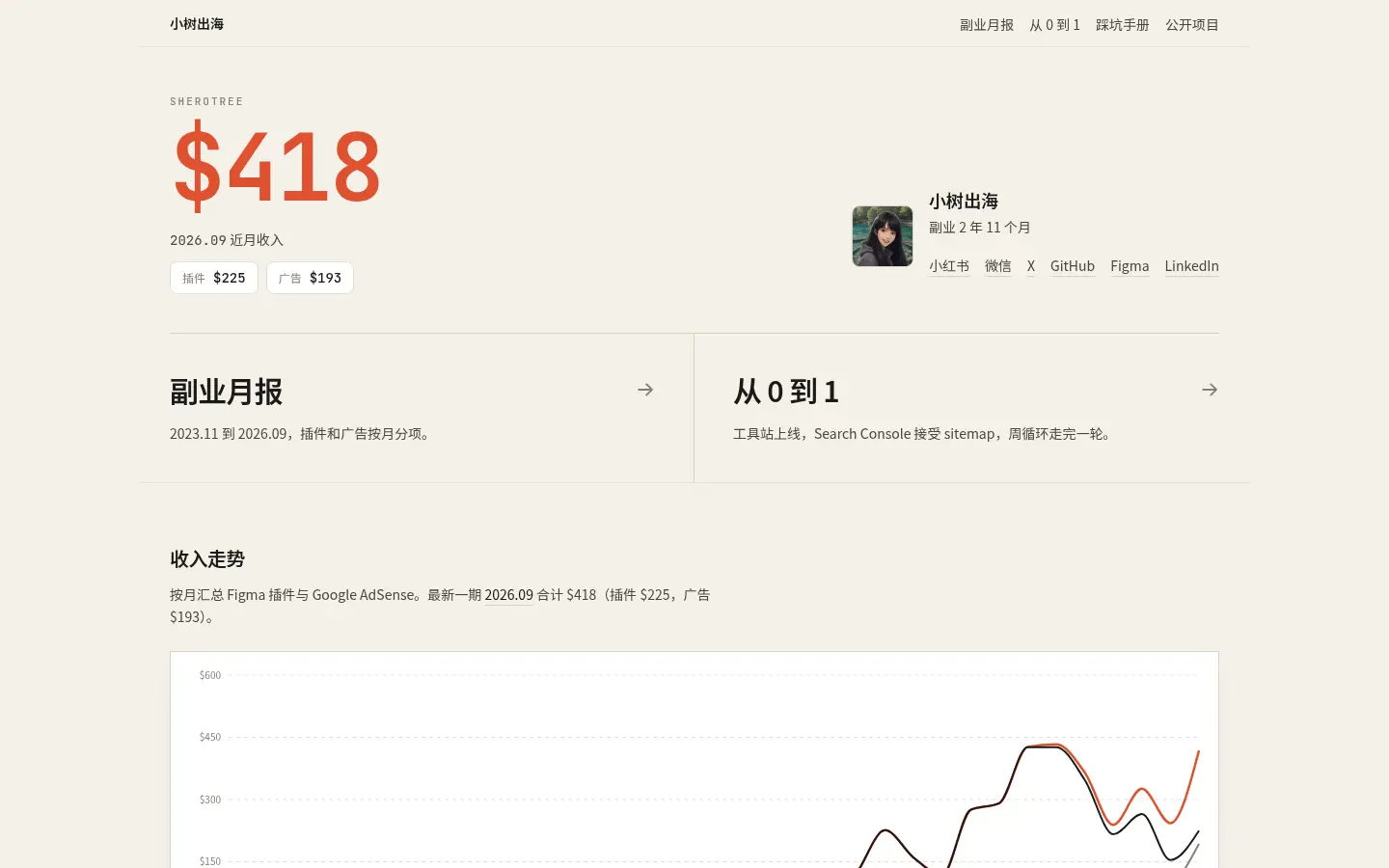
Task: Click the $300 chart axis label
Action: coord(210,800)
